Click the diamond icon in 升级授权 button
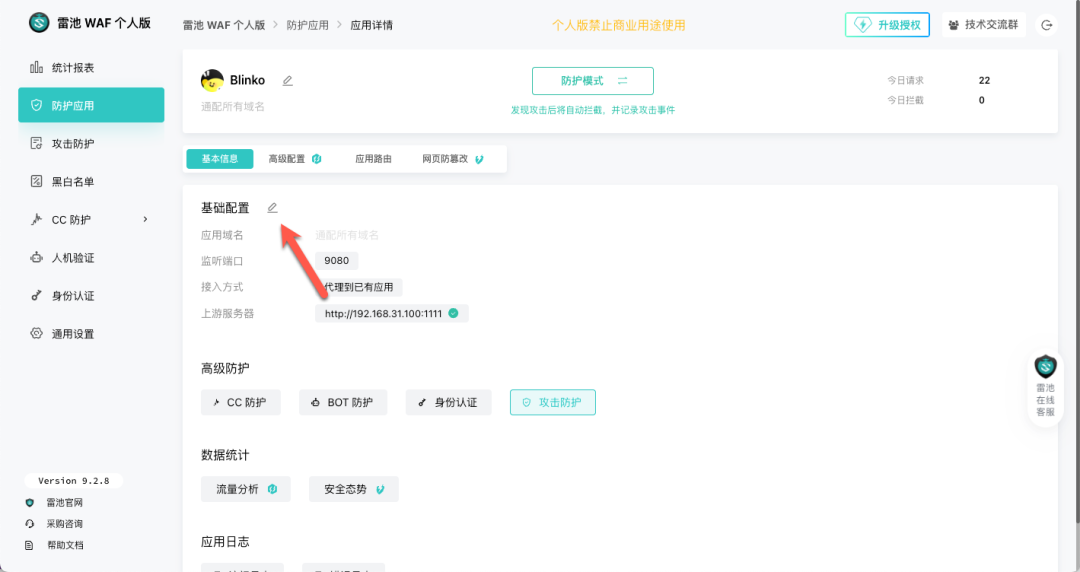 [x=862, y=25]
